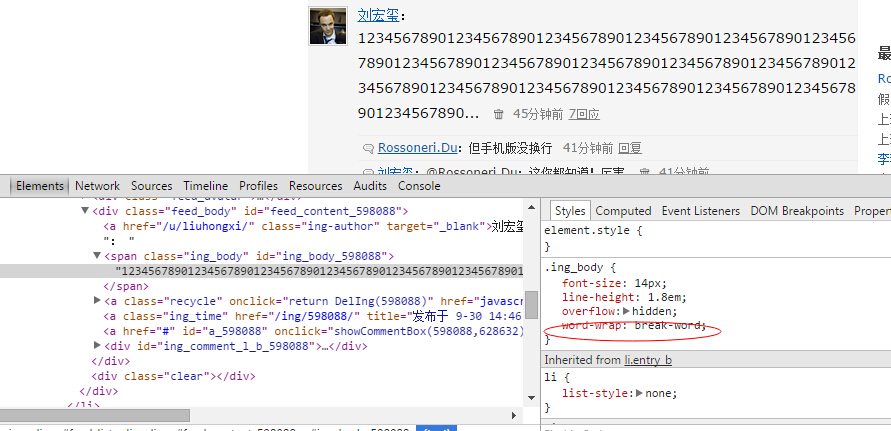Viewport: 891px width, 431px height.
Task: Click the word-wrap break-word property
Action: click(x=634, y=326)
